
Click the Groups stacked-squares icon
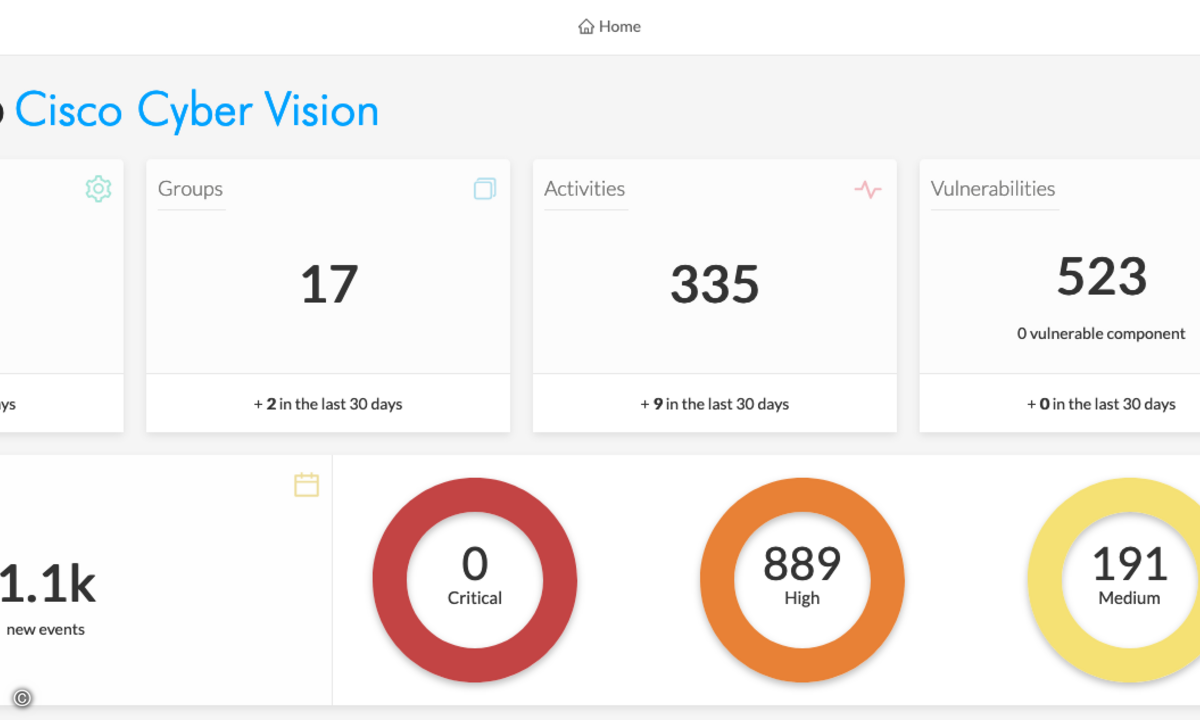pos(485,189)
